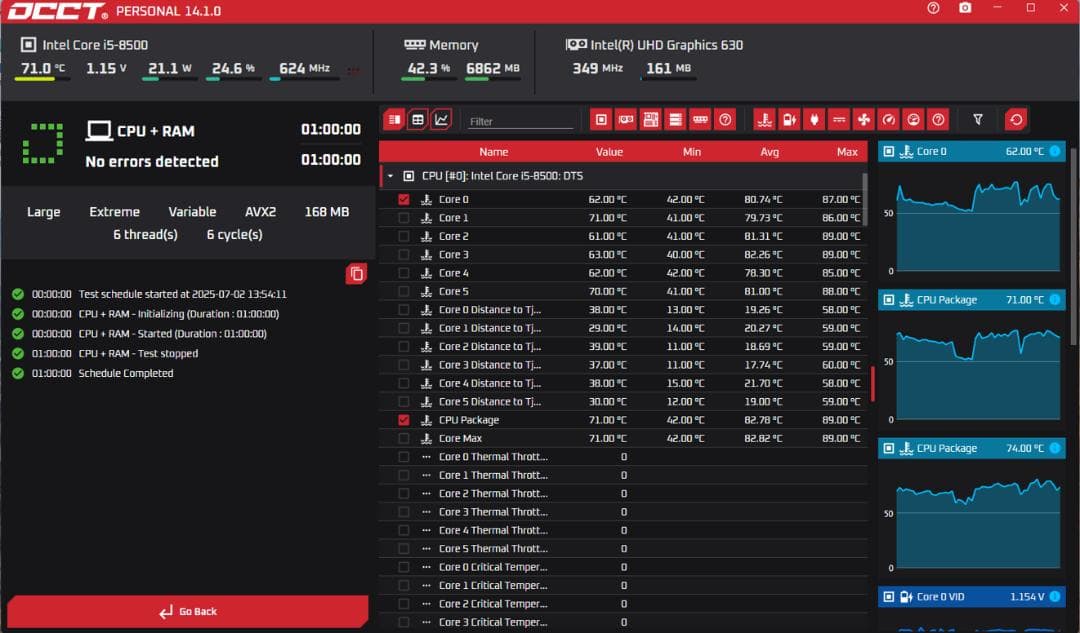1080x633 pixels.
Task: Click the CPU hardware filter icon
Action: [x=601, y=120]
